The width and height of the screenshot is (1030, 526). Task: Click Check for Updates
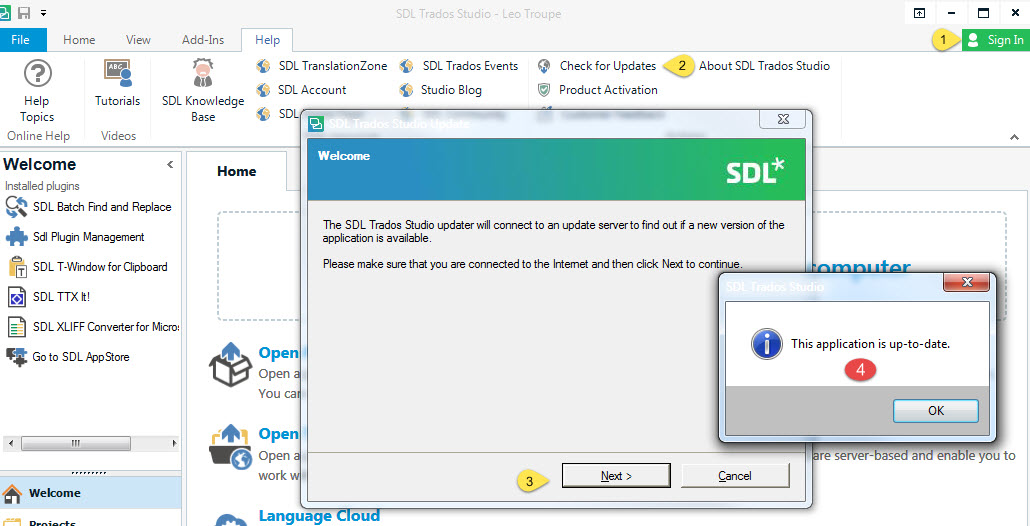(x=597, y=66)
